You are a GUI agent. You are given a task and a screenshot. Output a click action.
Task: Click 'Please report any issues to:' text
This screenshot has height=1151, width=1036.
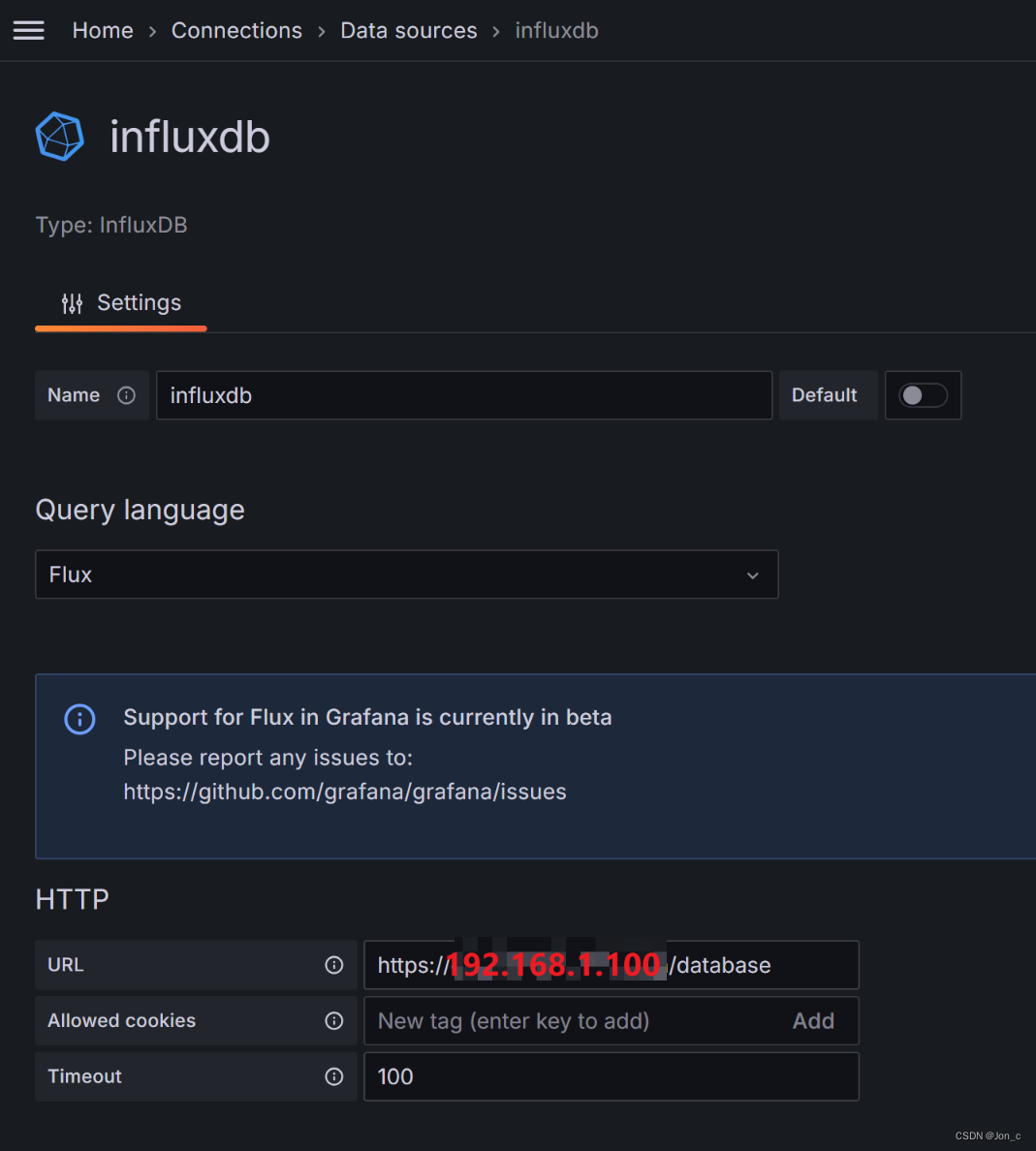(268, 759)
